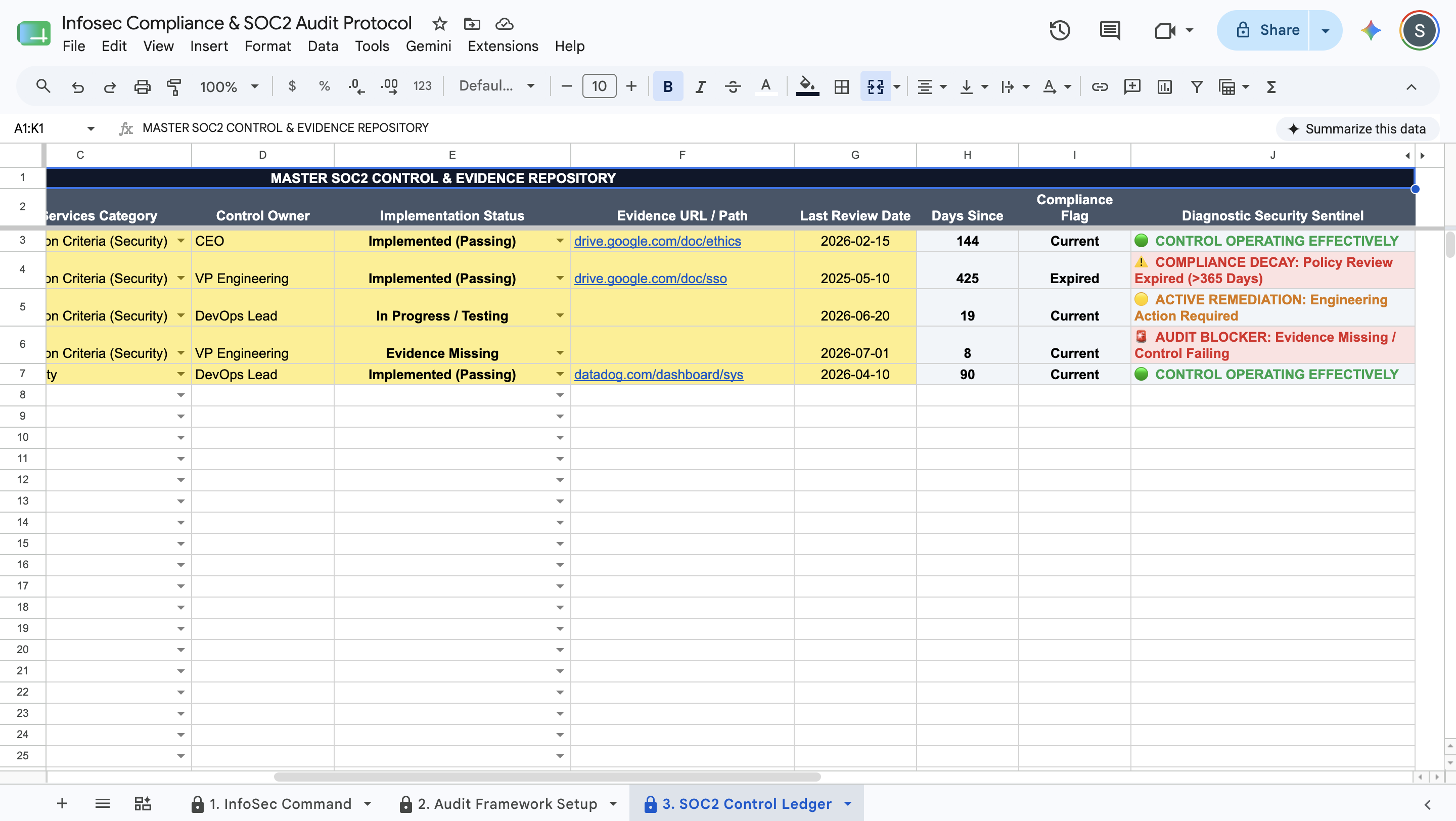The image size is (1456, 821).
Task: Print the spreadsheet
Action: (142, 86)
